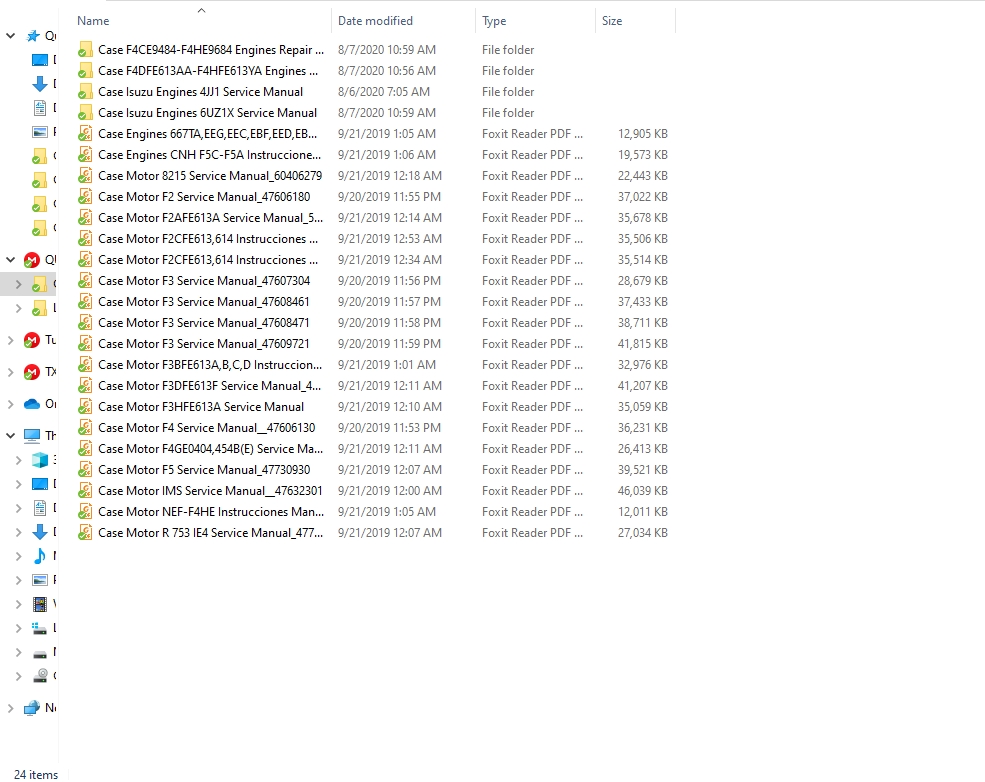985x782 pixels.
Task: Collapse the This PC tree
Action: coord(11,435)
